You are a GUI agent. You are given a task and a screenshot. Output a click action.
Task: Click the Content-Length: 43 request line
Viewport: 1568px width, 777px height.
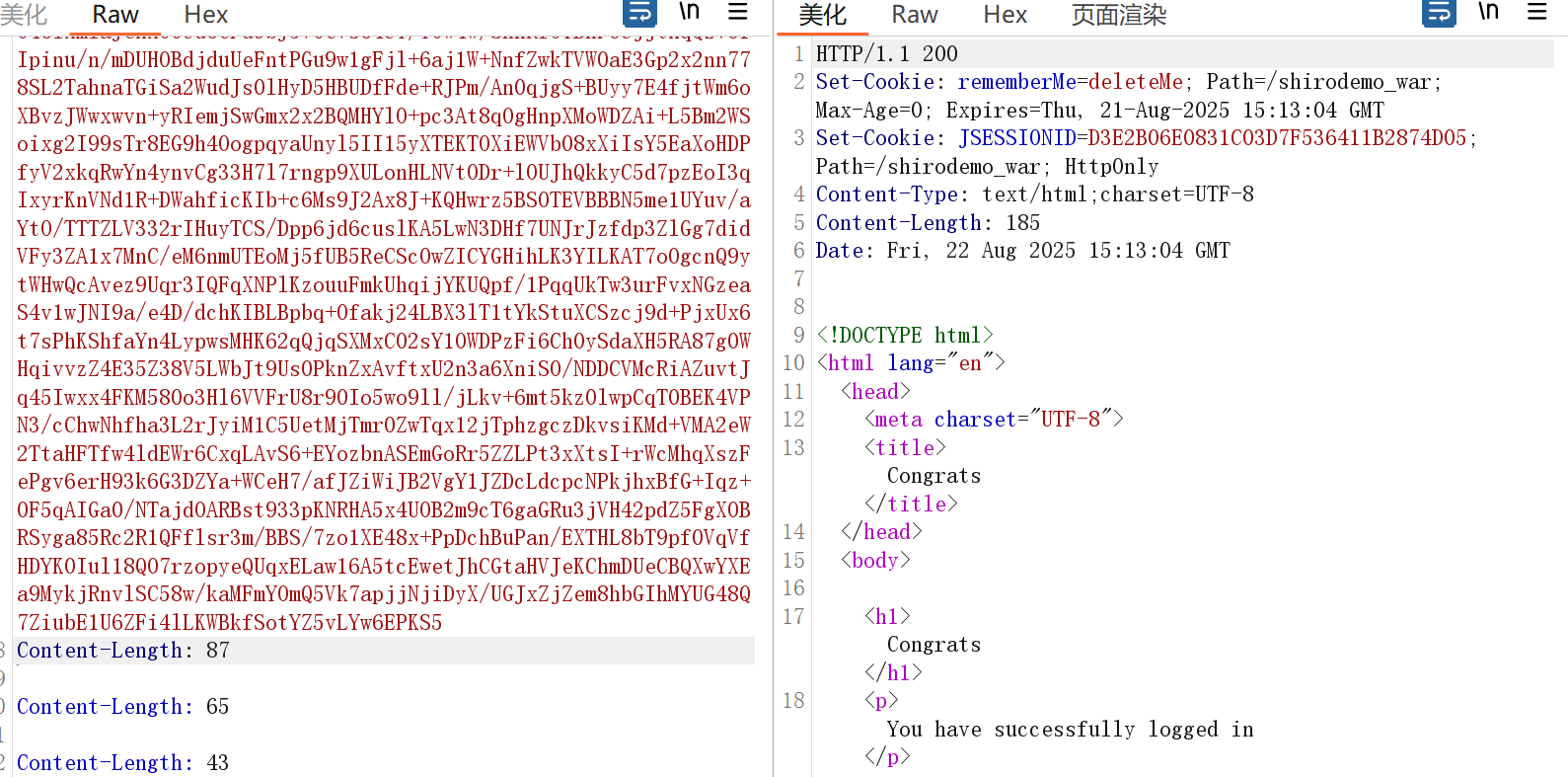point(123,763)
